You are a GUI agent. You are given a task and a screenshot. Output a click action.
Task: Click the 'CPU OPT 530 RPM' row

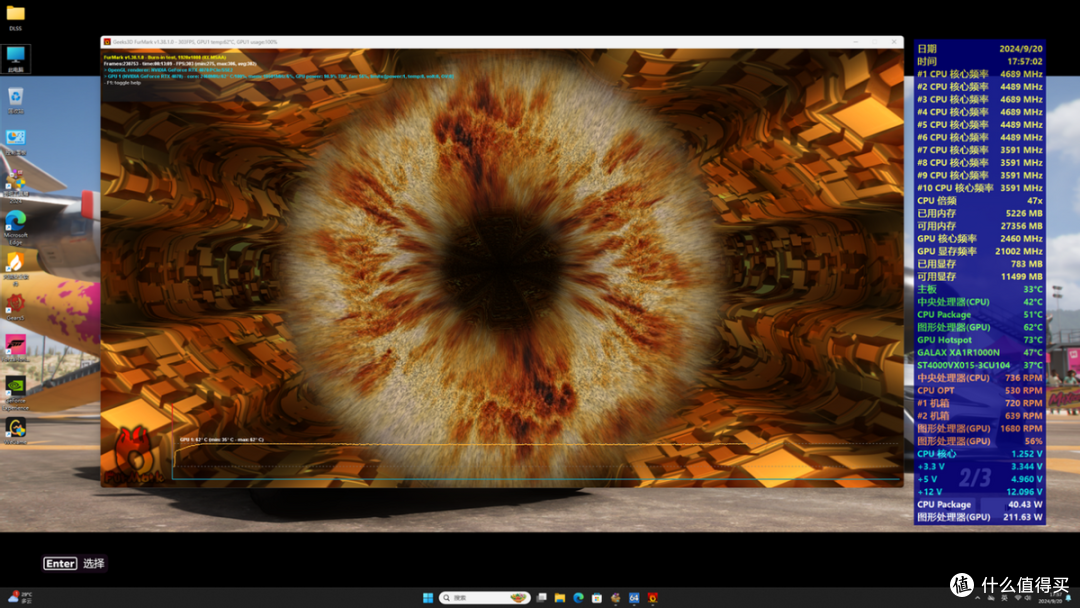(979, 390)
